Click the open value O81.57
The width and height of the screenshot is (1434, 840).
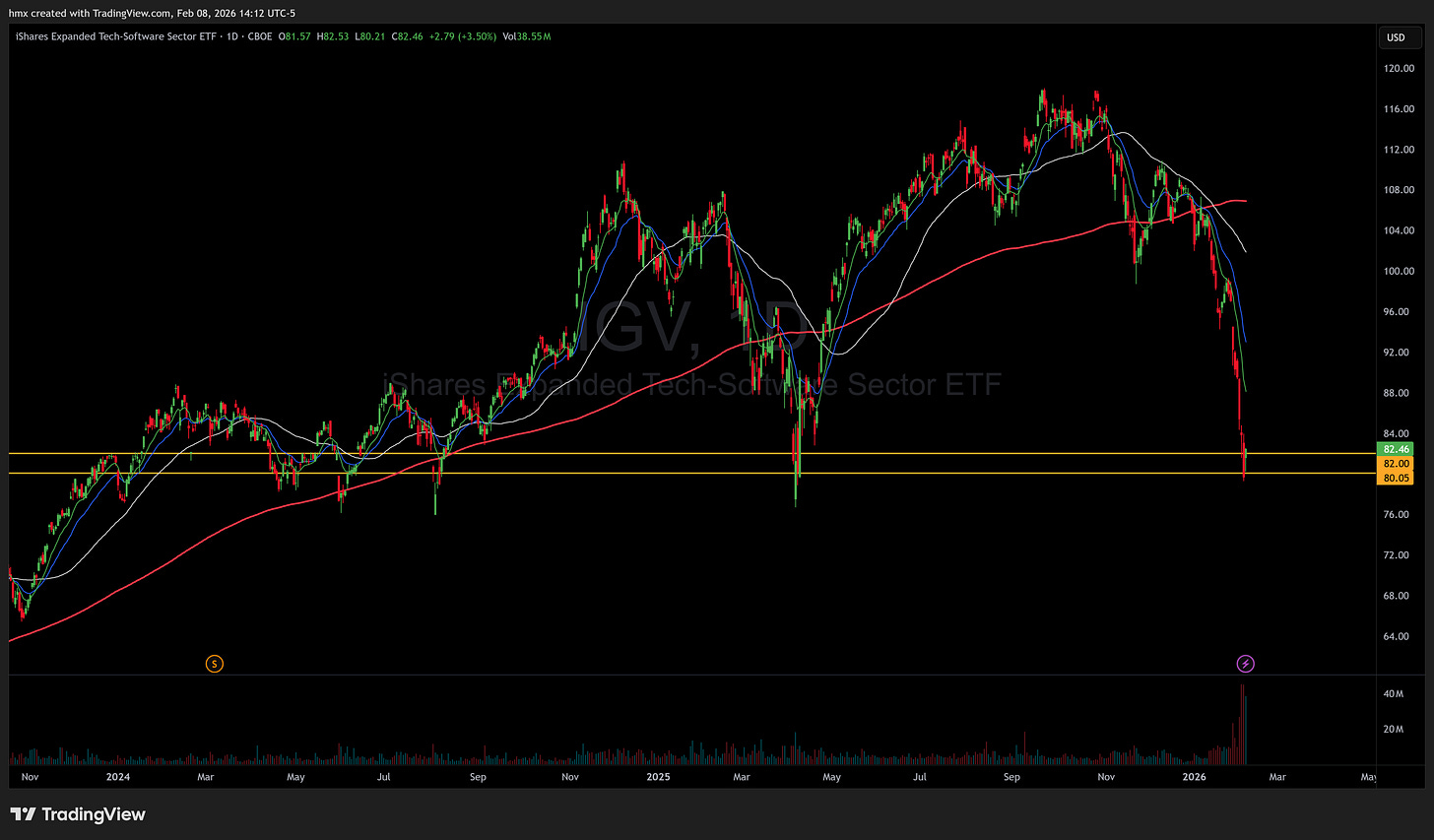[295, 36]
